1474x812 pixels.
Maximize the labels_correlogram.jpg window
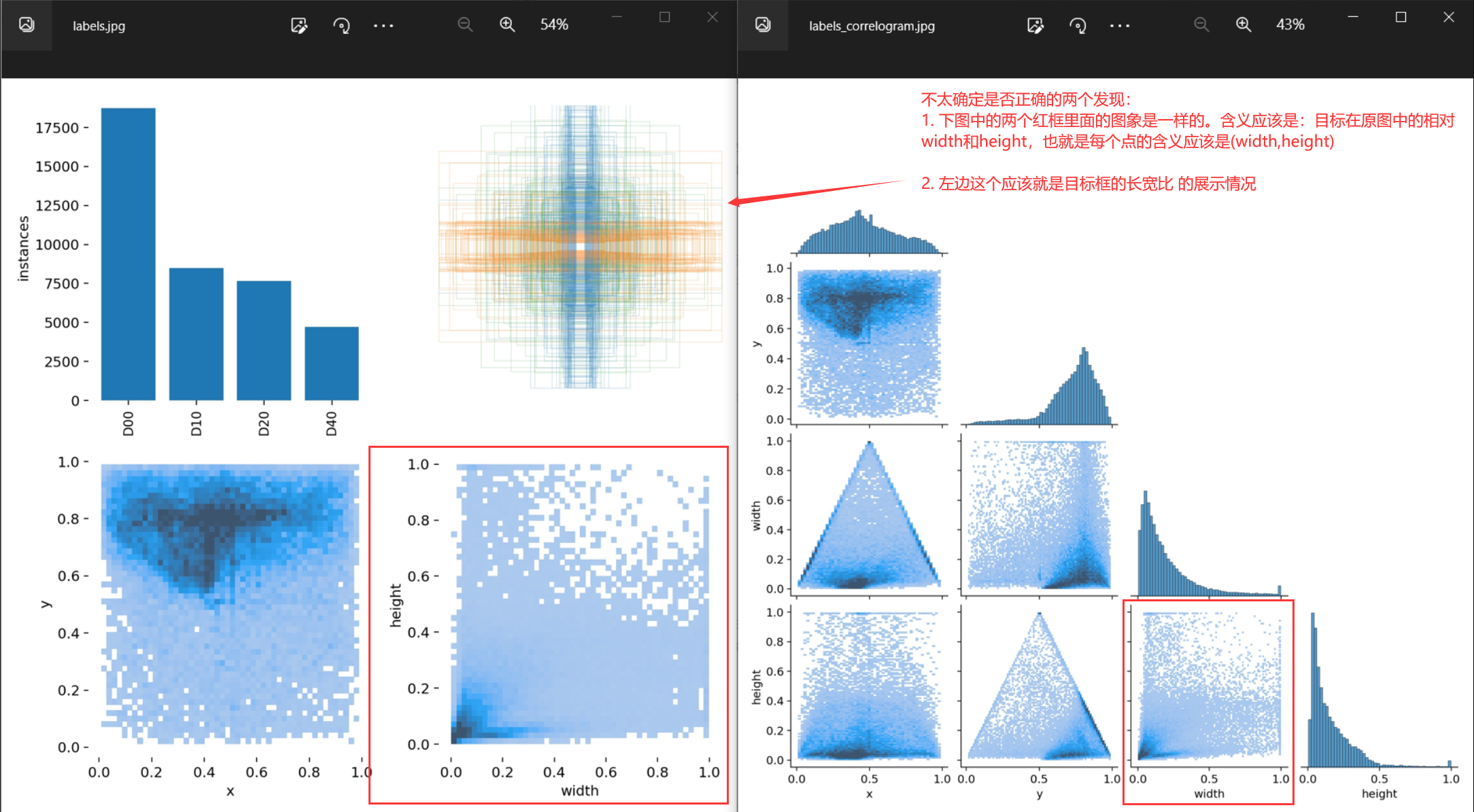click(x=1401, y=17)
